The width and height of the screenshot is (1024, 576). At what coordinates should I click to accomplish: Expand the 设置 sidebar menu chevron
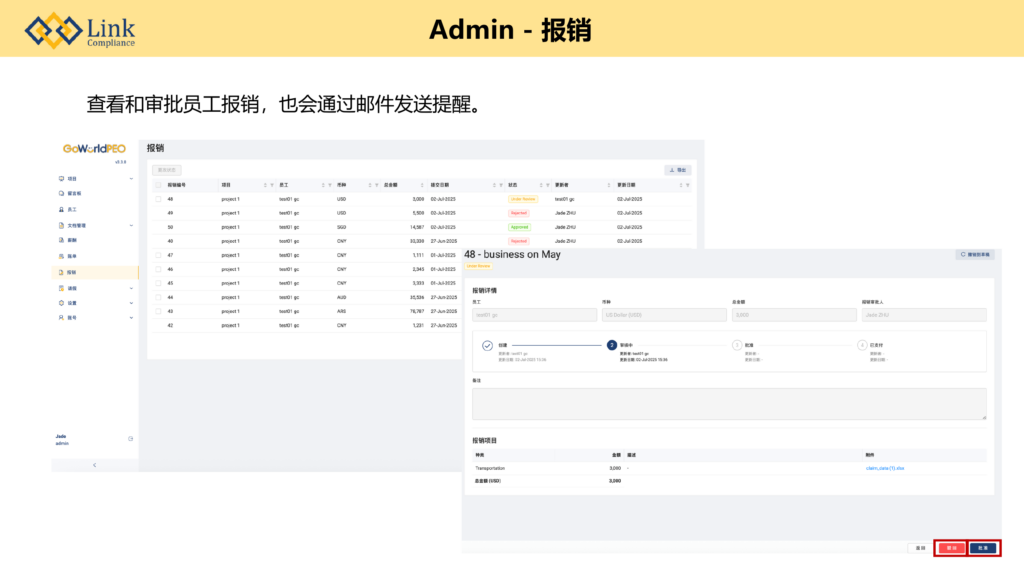tap(131, 302)
